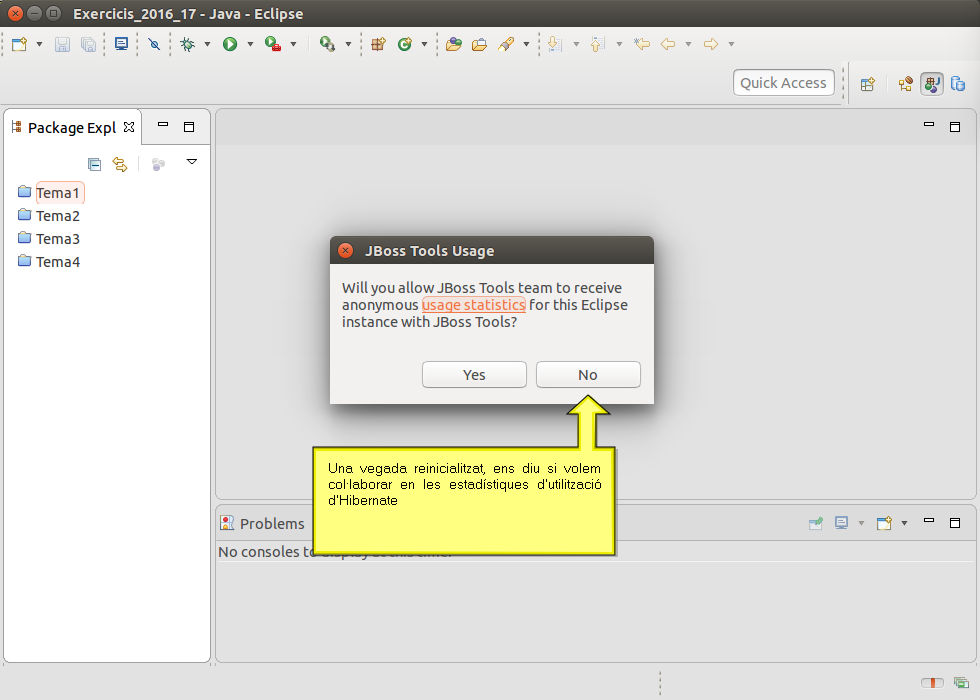Maximize the editor area
Viewport: 980px width, 700px height.
point(955,127)
